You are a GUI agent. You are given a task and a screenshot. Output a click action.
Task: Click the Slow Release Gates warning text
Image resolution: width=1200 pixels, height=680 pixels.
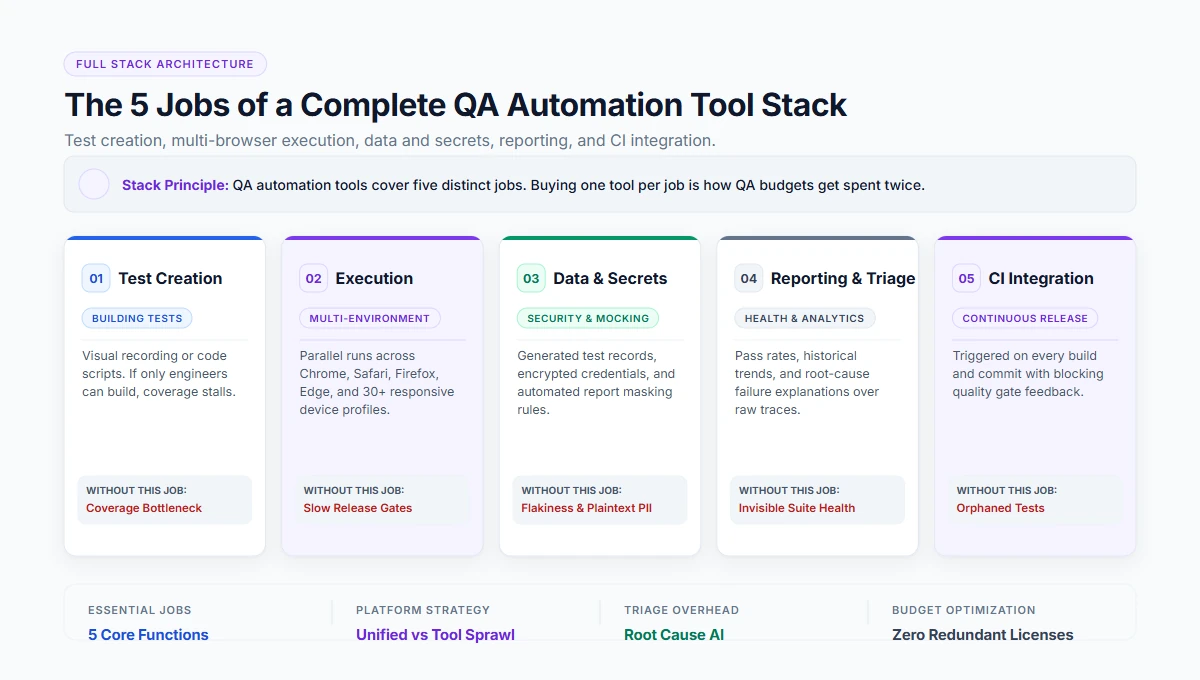tap(358, 508)
